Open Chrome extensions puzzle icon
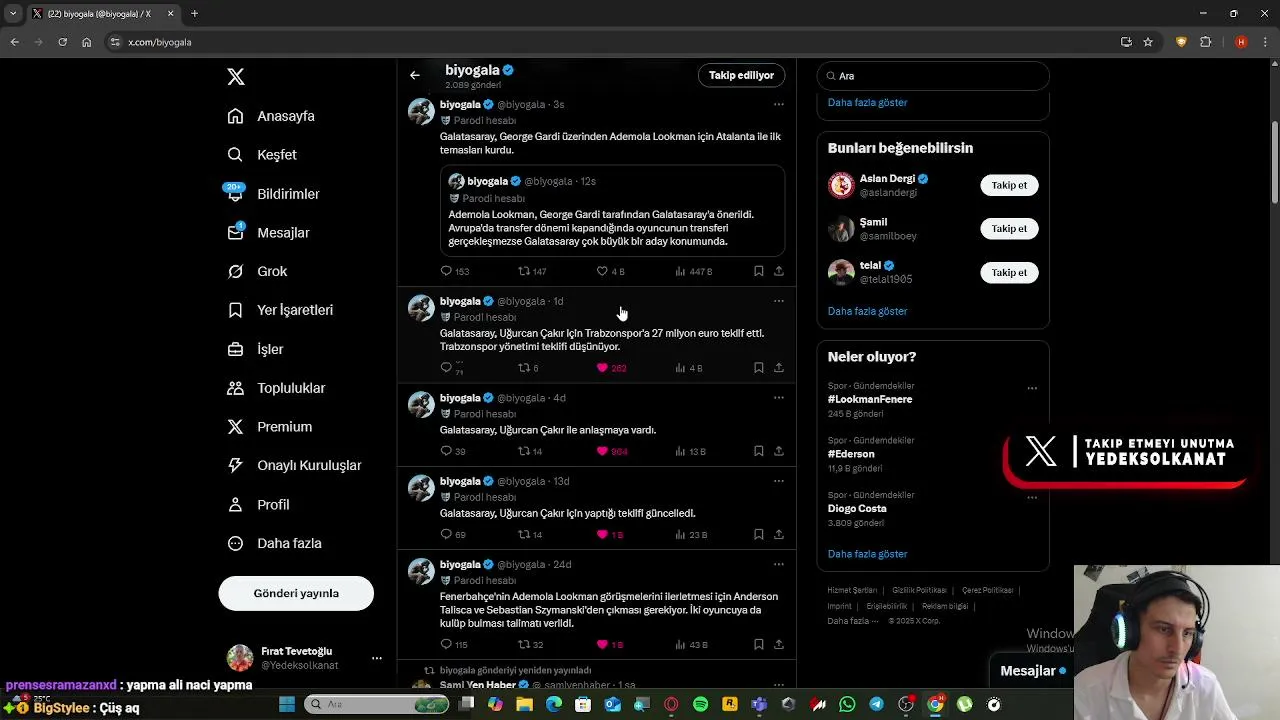This screenshot has width=1280, height=720. pyautogui.click(x=1205, y=42)
